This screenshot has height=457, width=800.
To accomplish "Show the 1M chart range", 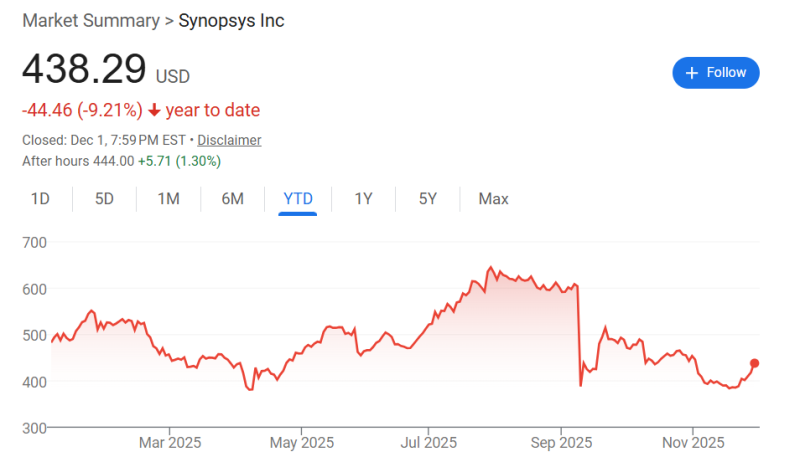I will click(168, 199).
